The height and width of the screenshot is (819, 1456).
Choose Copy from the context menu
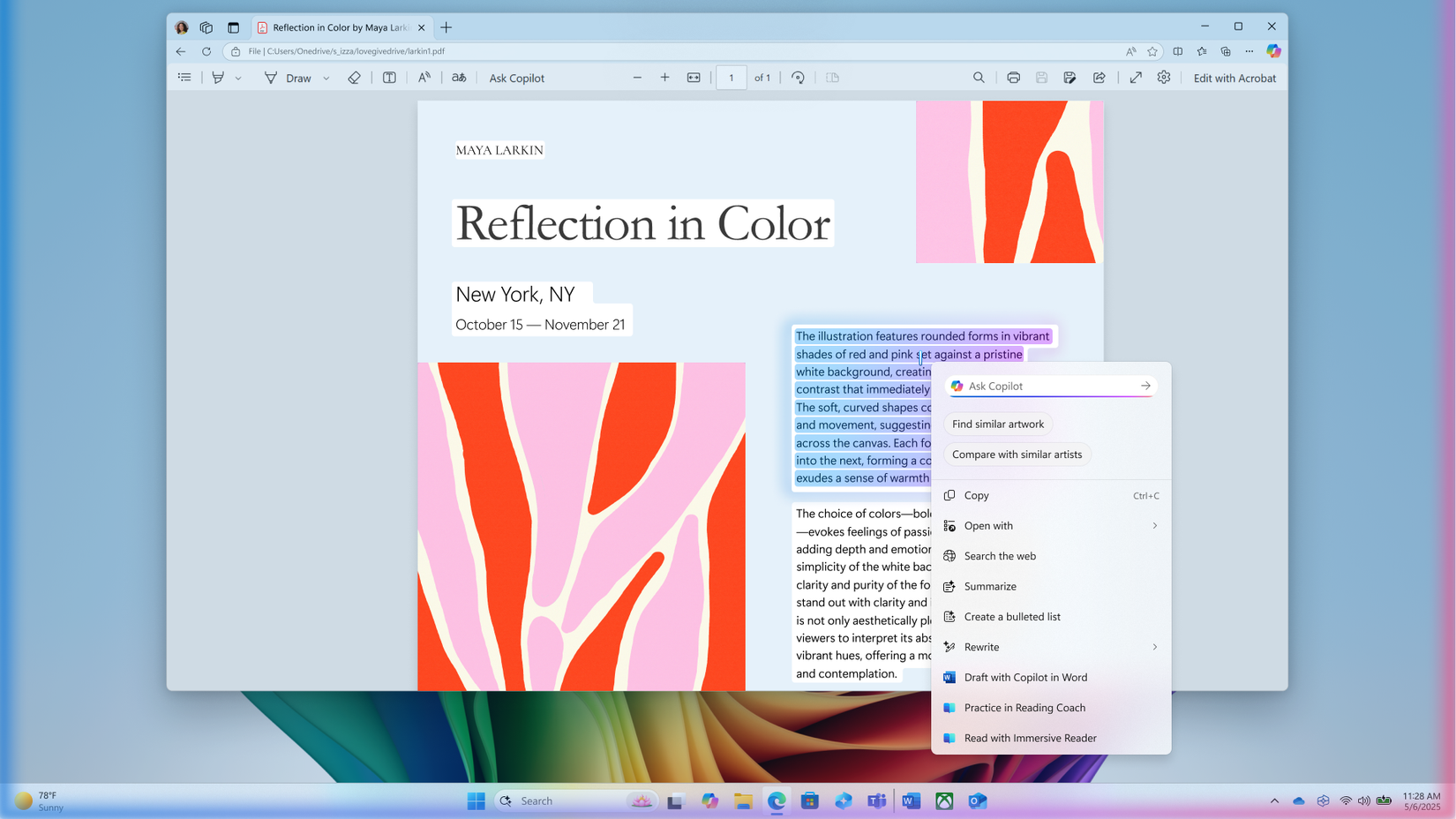click(1051, 496)
